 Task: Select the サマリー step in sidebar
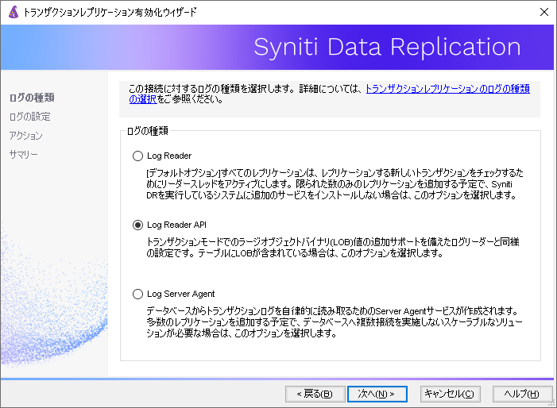(x=23, y=154)
